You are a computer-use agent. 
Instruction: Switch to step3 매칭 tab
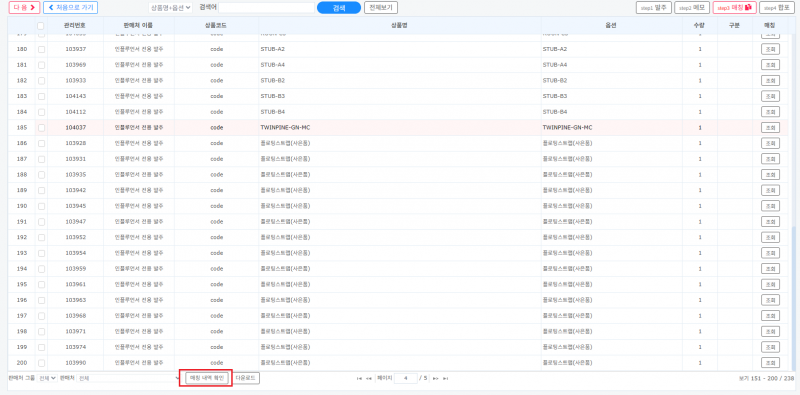click(735, 8)
